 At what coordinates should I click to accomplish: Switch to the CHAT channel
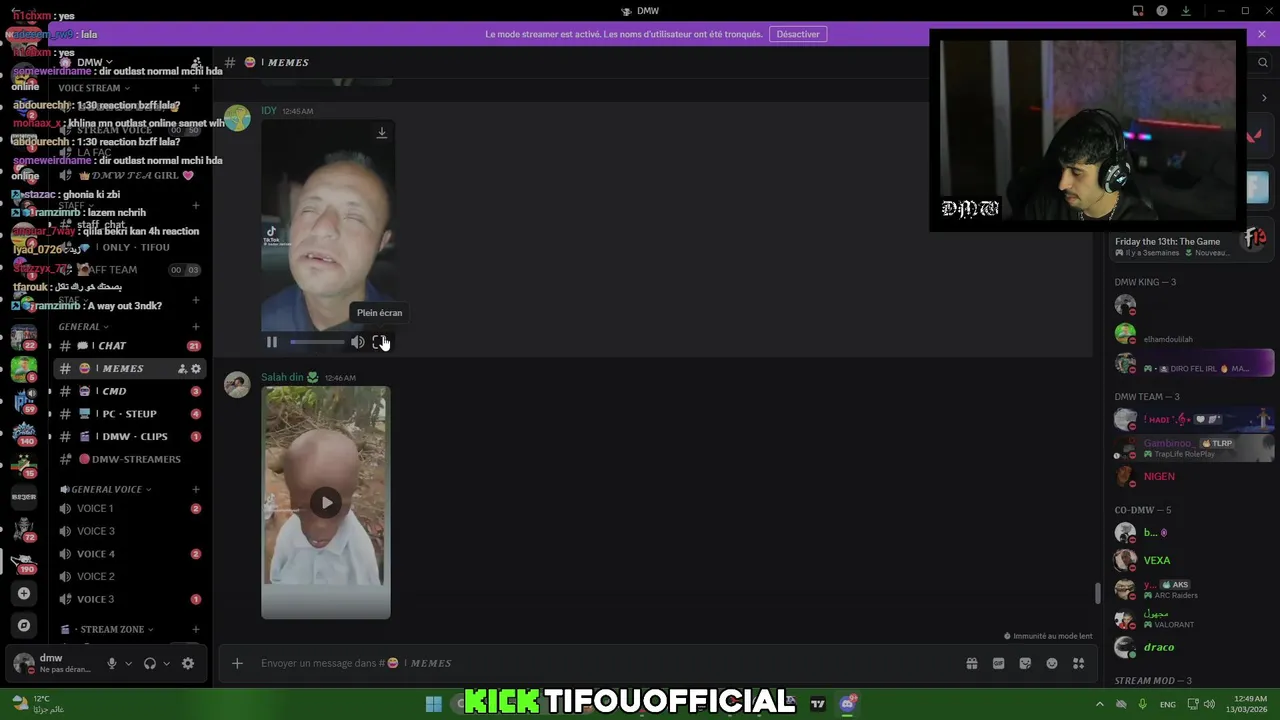click(x=130, y=346)
